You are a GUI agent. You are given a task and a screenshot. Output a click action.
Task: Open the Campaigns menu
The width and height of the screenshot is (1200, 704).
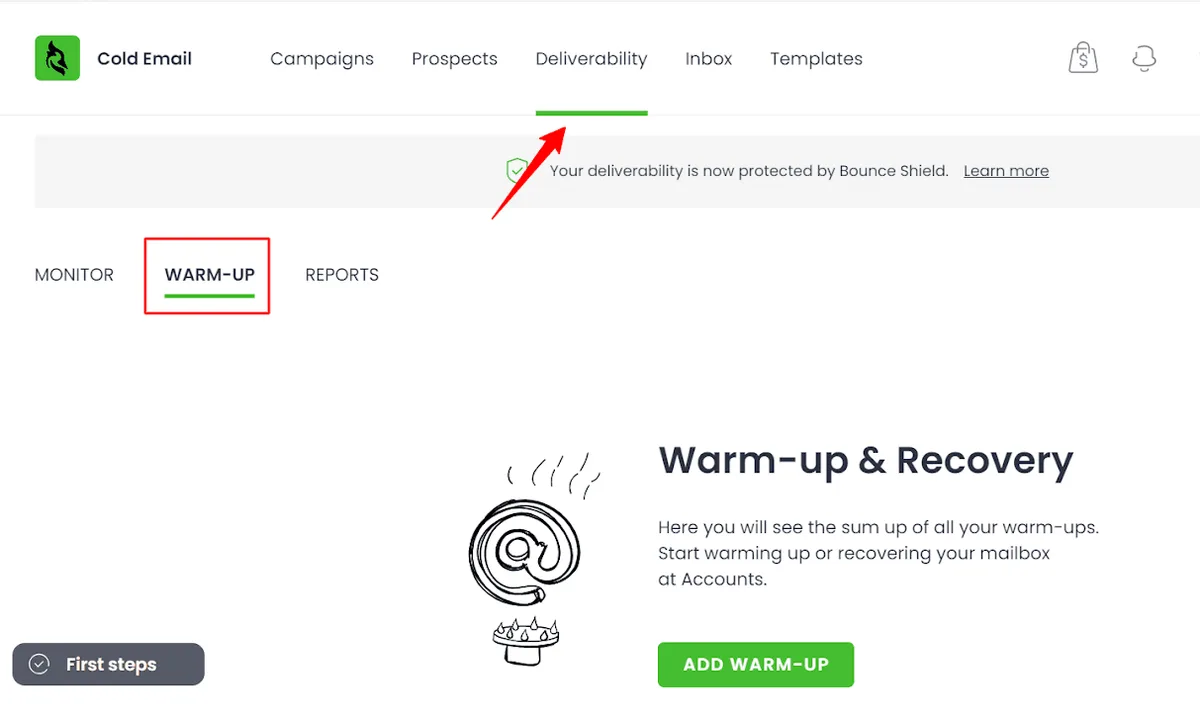[x=322, y=59]
